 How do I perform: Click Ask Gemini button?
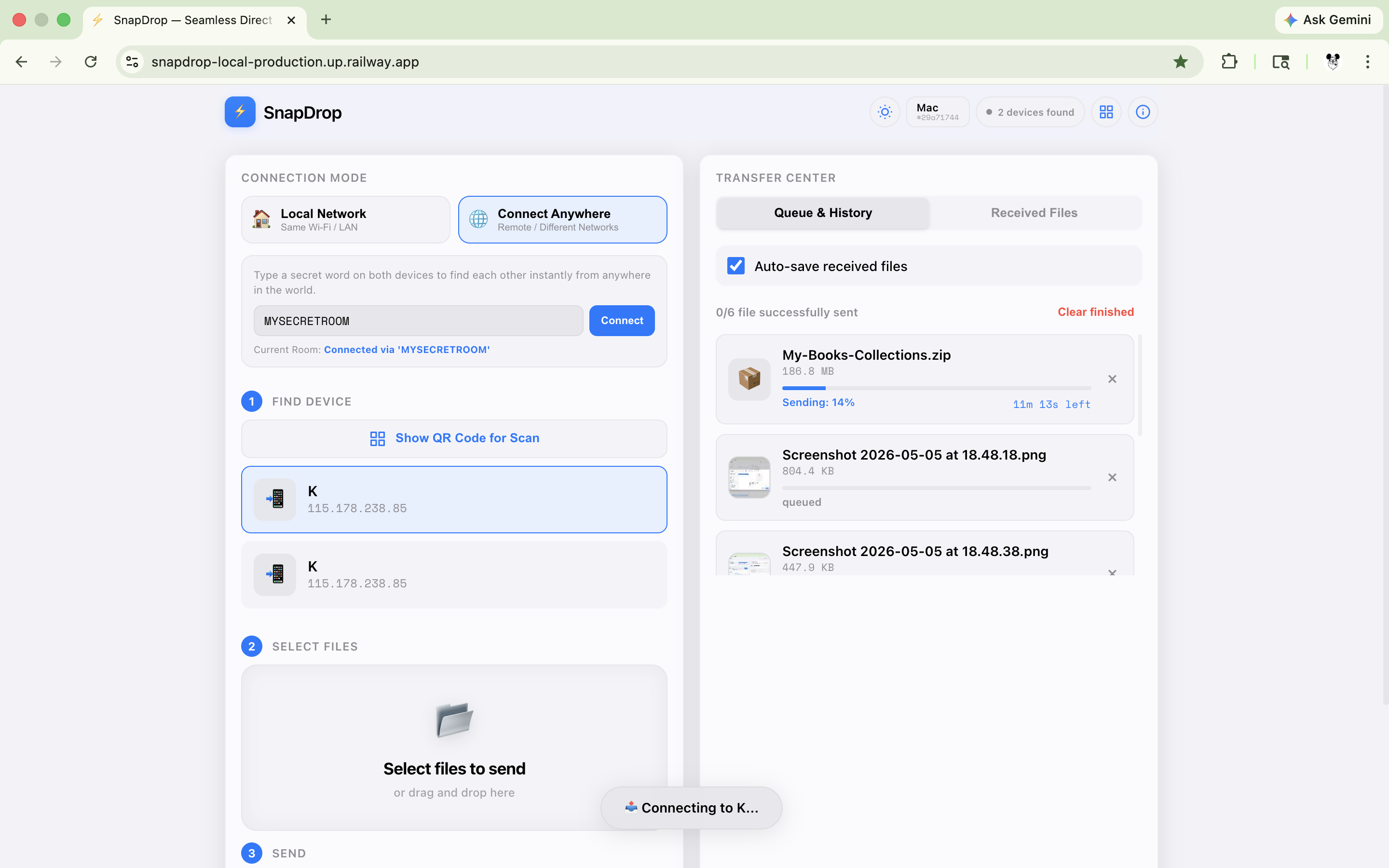[1328, 20]
